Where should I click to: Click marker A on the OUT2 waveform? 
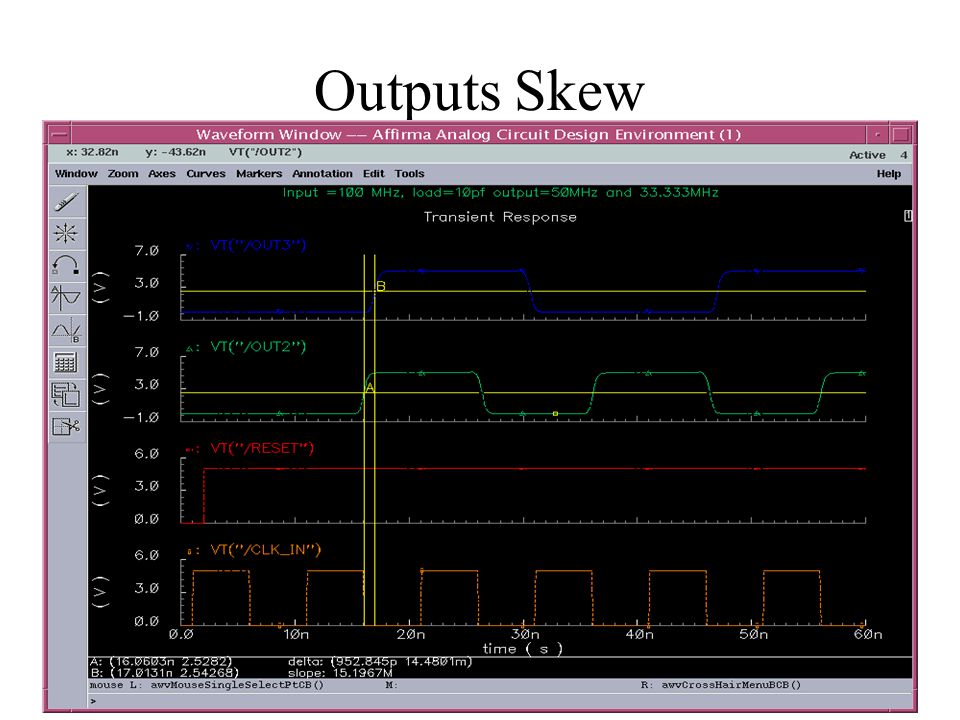pyautogui.click(x=370, y=388)
